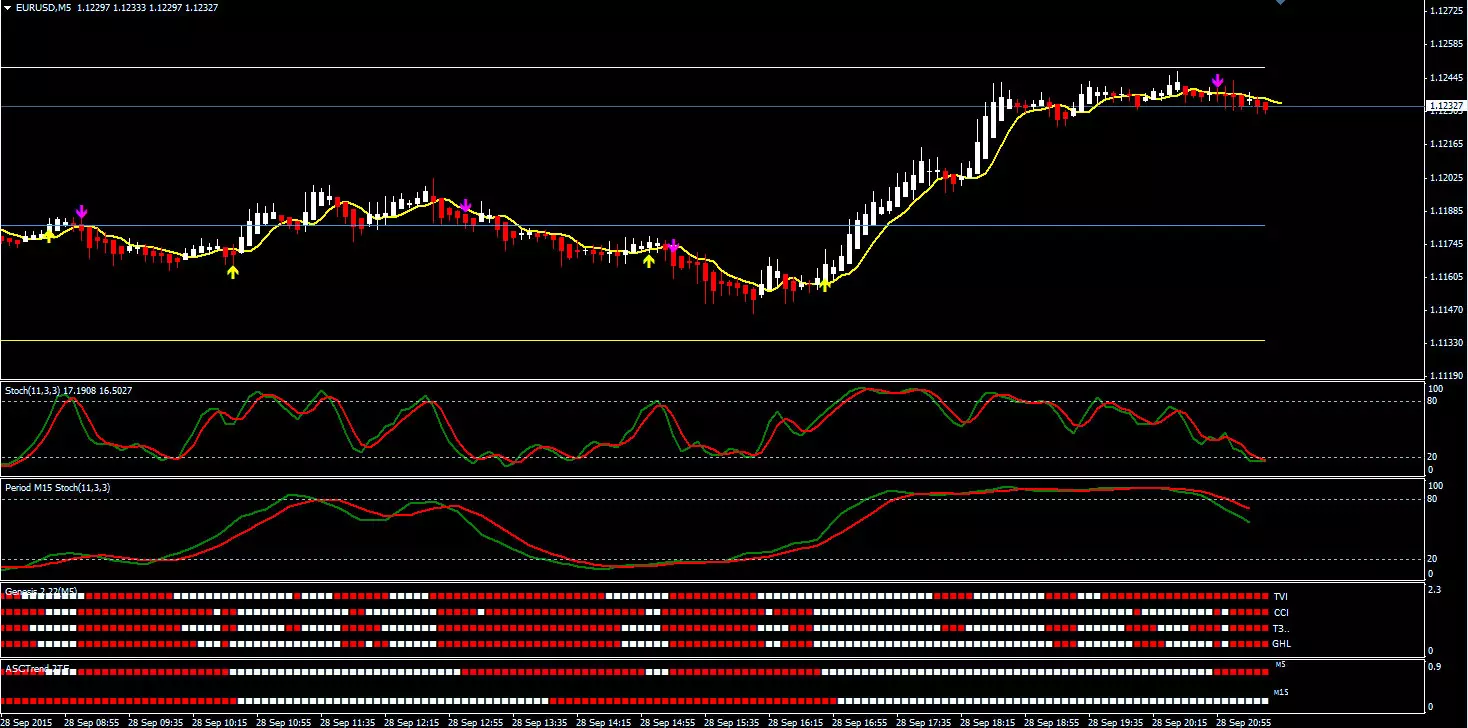
Task: Click the 28 Sep 15:35 time label
Action: (732, 721)
